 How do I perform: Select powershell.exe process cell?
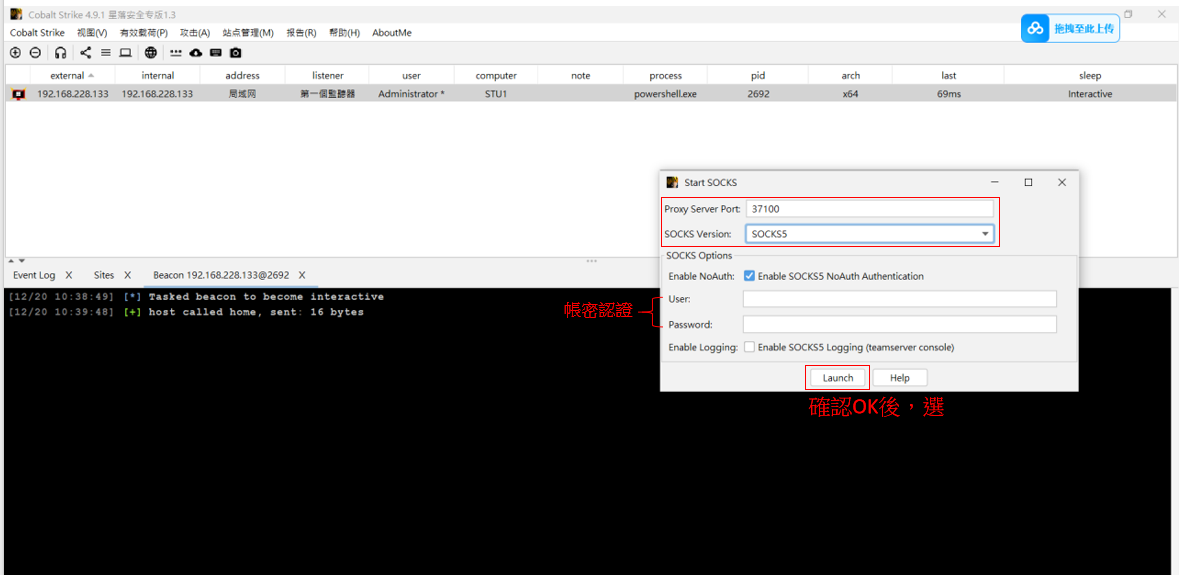tap(665, 94)
